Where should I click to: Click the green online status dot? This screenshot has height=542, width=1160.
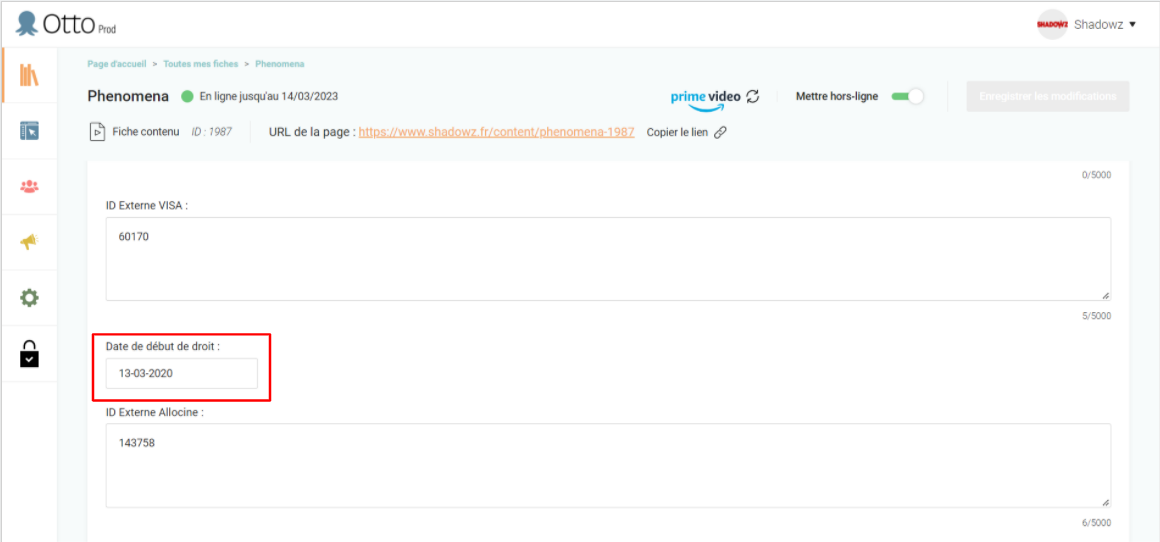[187, 96]
